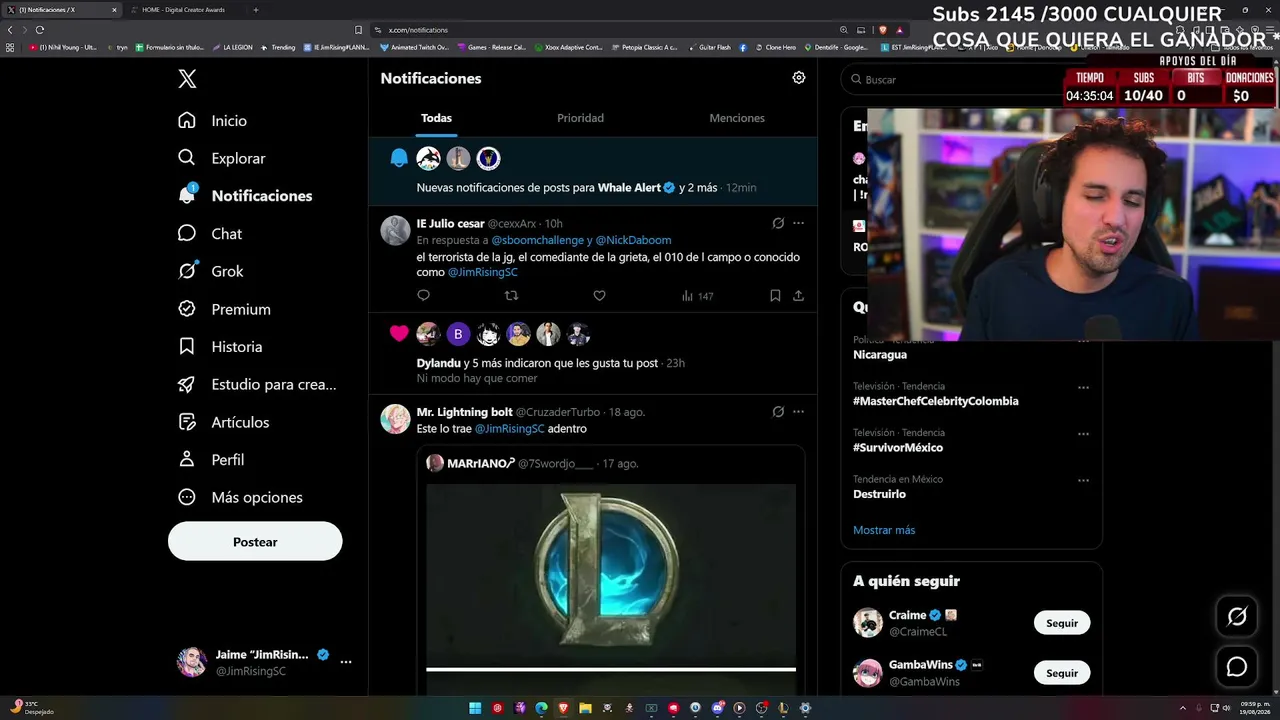1280x720 pixels.
Task: Open Windows Start menu
Action: click(475, 708)
